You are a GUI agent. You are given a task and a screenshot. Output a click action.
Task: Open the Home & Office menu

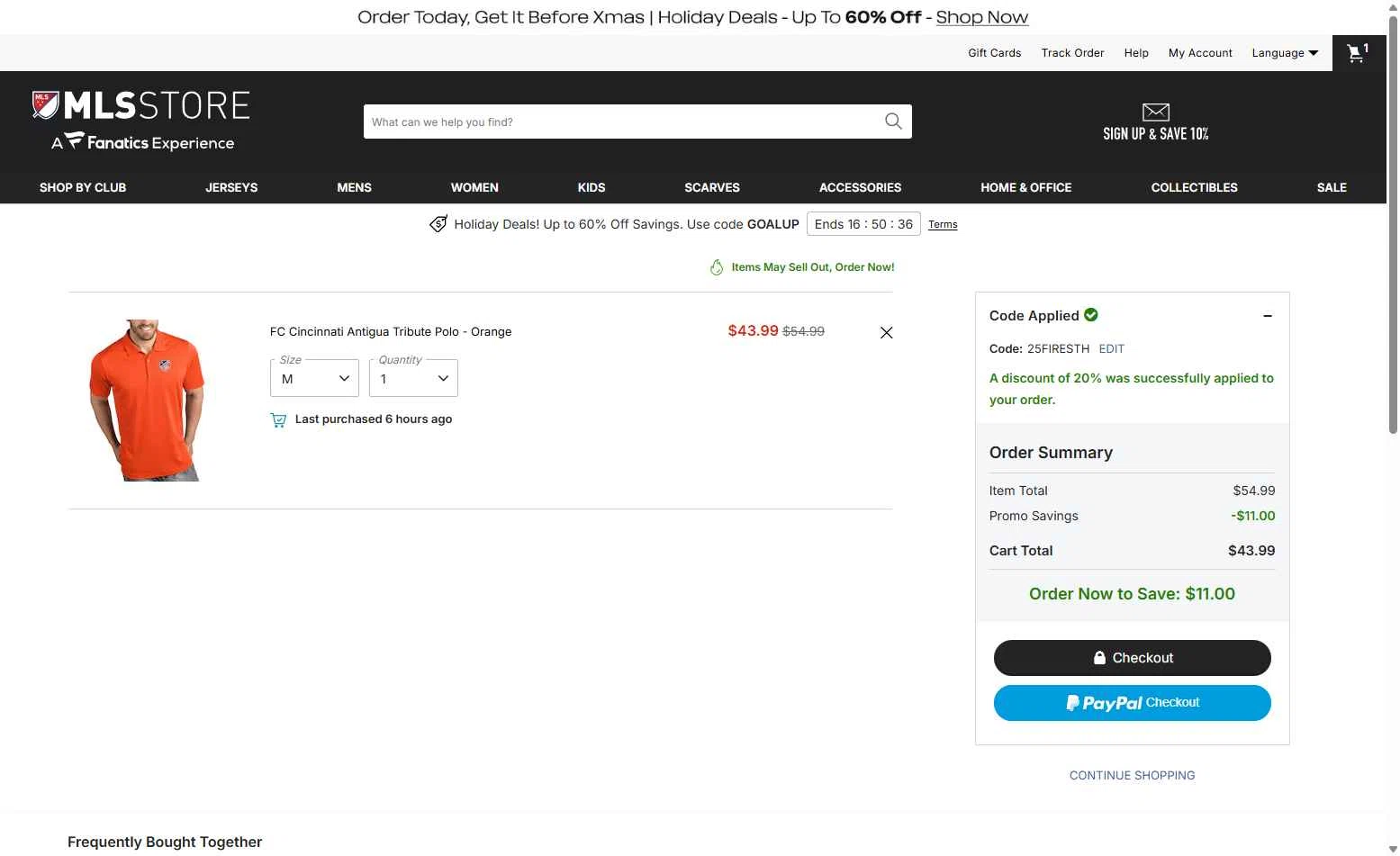(1026, 187)
